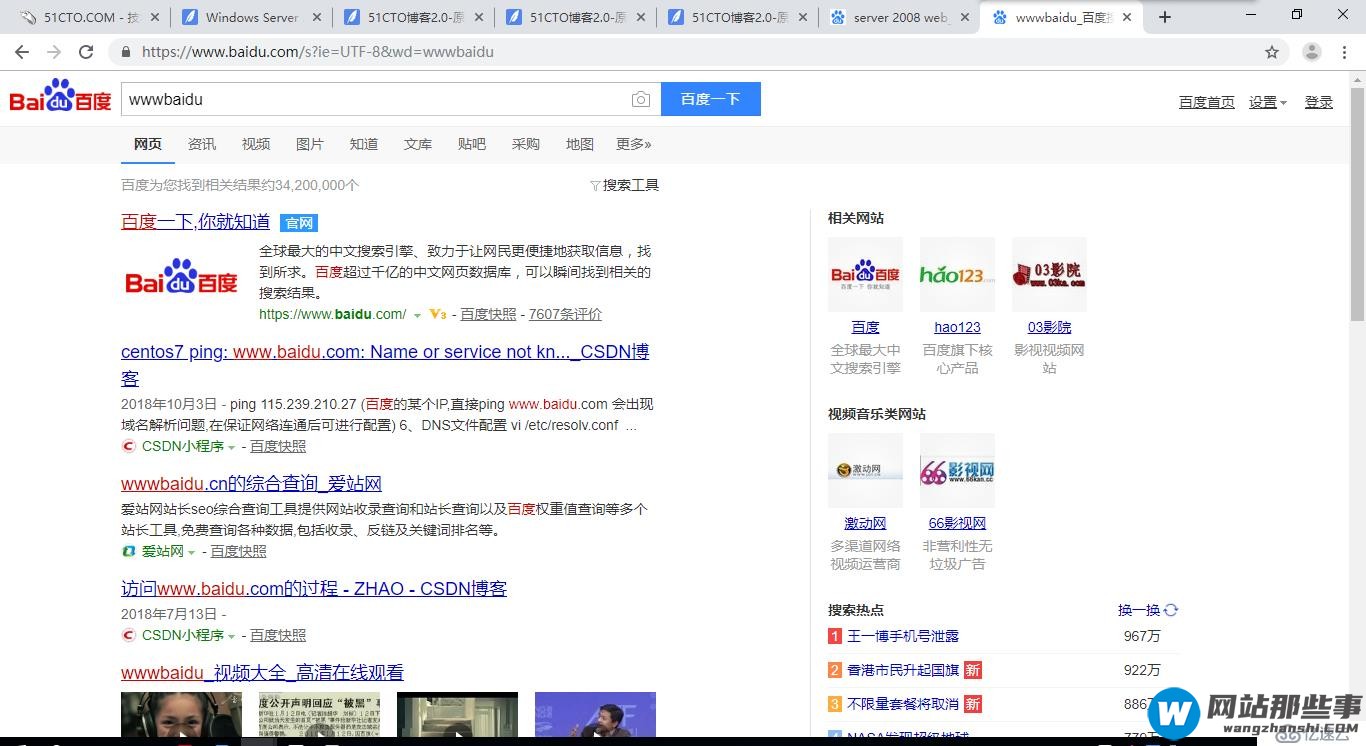Go back with the browser back arrow
This screenshot has height=746, width=1366.
pyautogui.click(x=22, y=52)
